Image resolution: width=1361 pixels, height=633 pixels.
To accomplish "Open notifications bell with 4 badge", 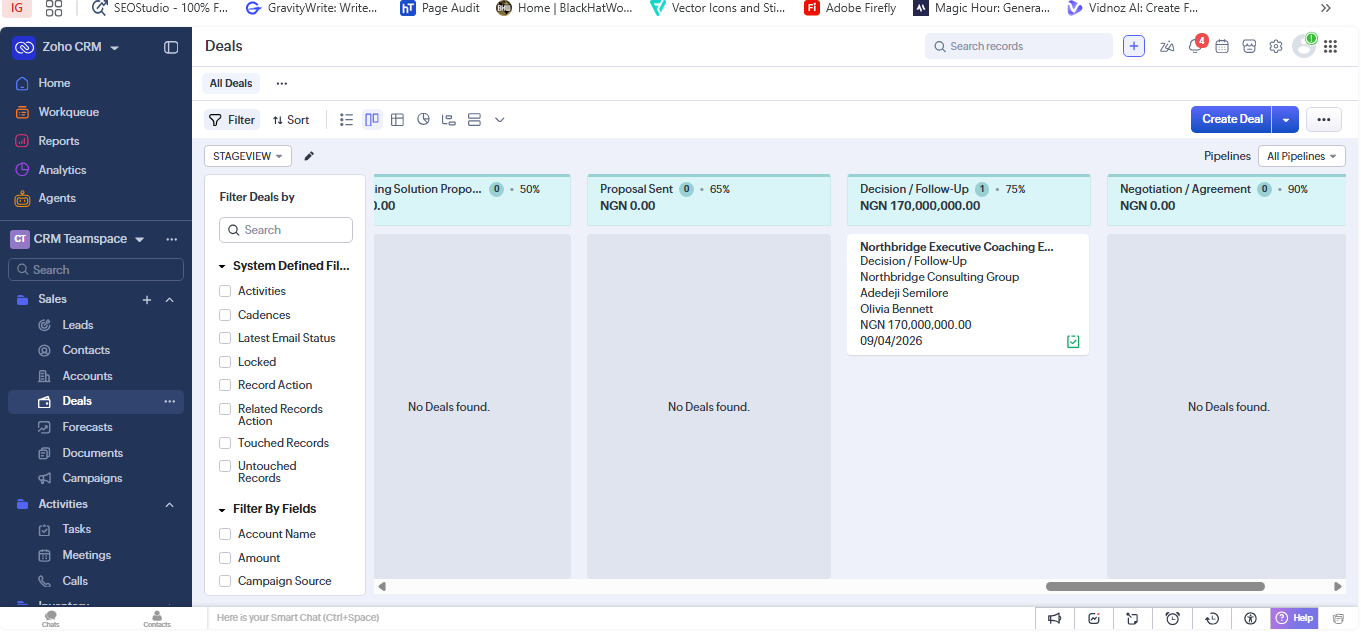I will (1195, 46).
